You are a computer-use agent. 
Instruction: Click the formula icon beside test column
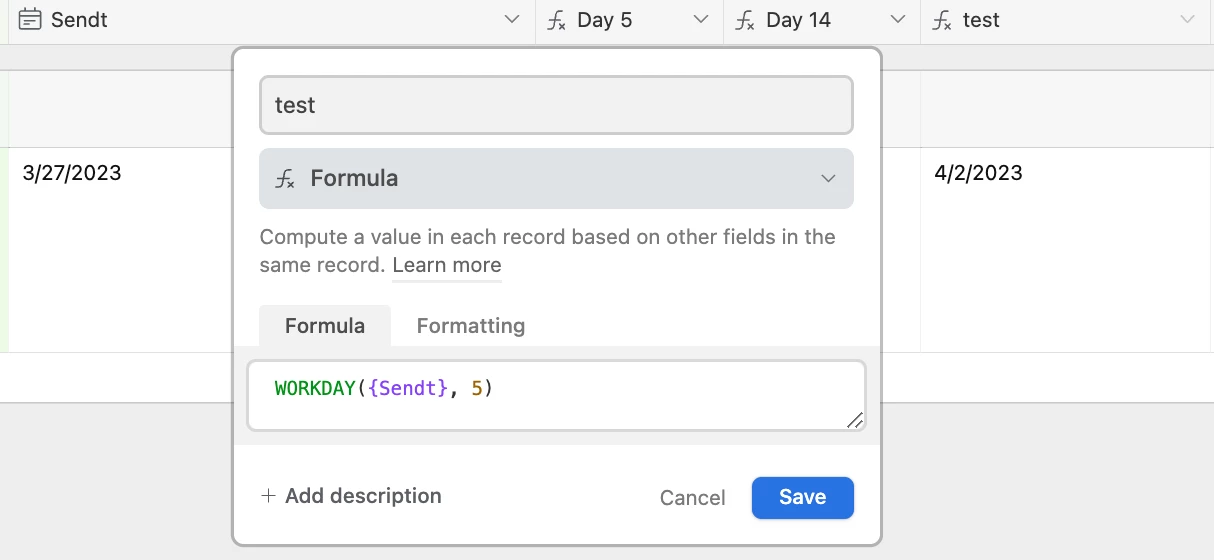coord(941,20)
